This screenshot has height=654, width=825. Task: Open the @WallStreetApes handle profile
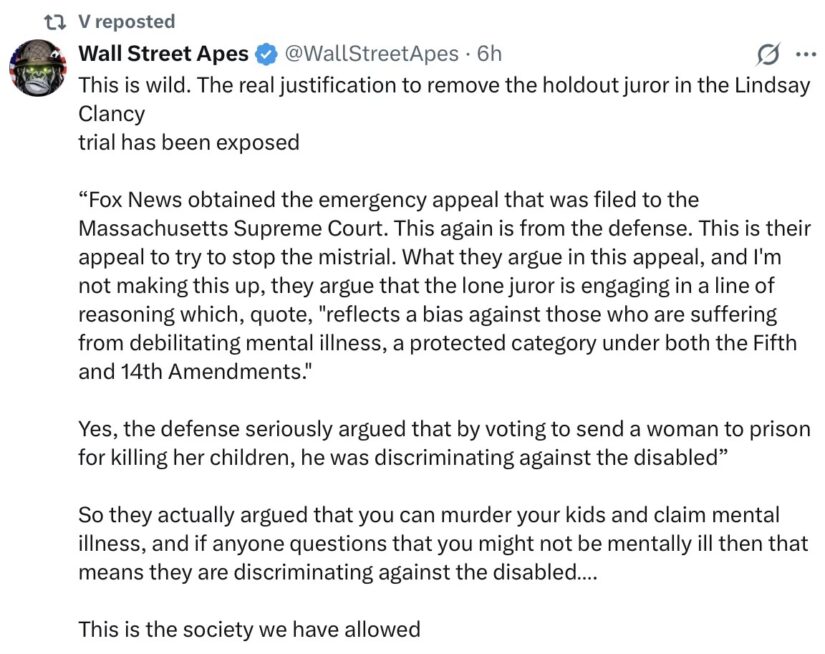point(371,54)
